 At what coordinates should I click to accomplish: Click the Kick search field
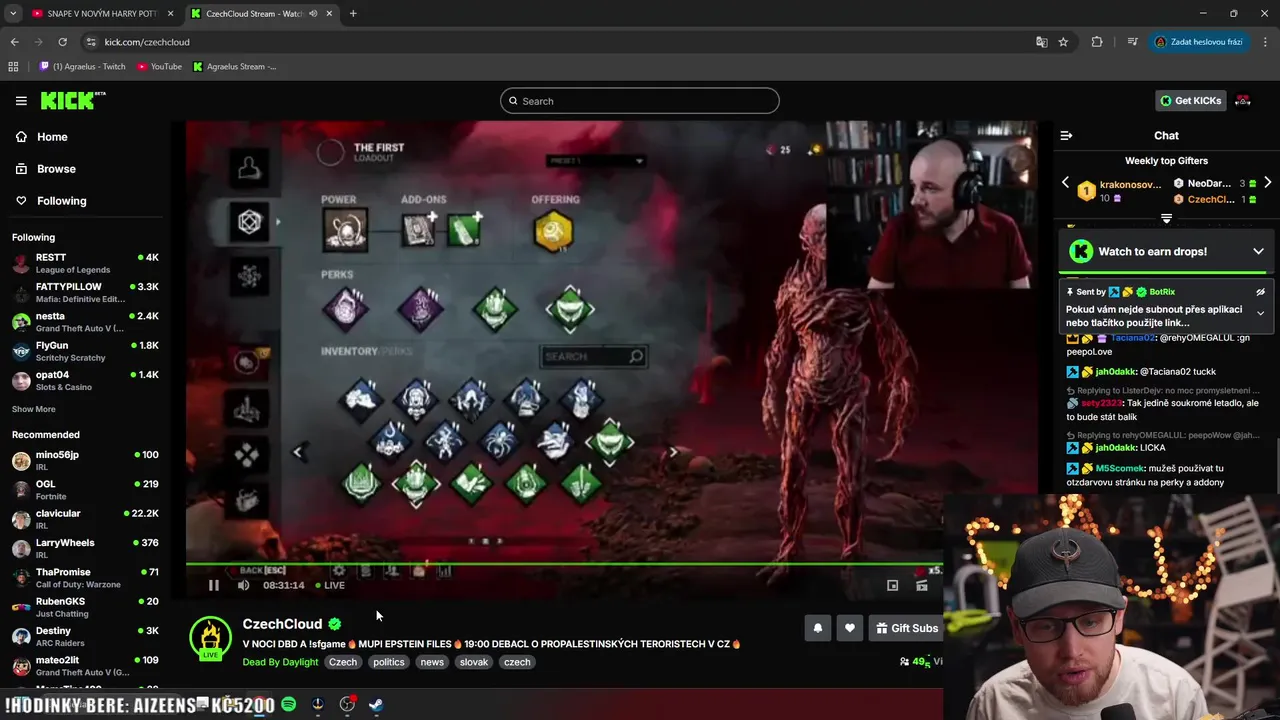coord(640,101)
